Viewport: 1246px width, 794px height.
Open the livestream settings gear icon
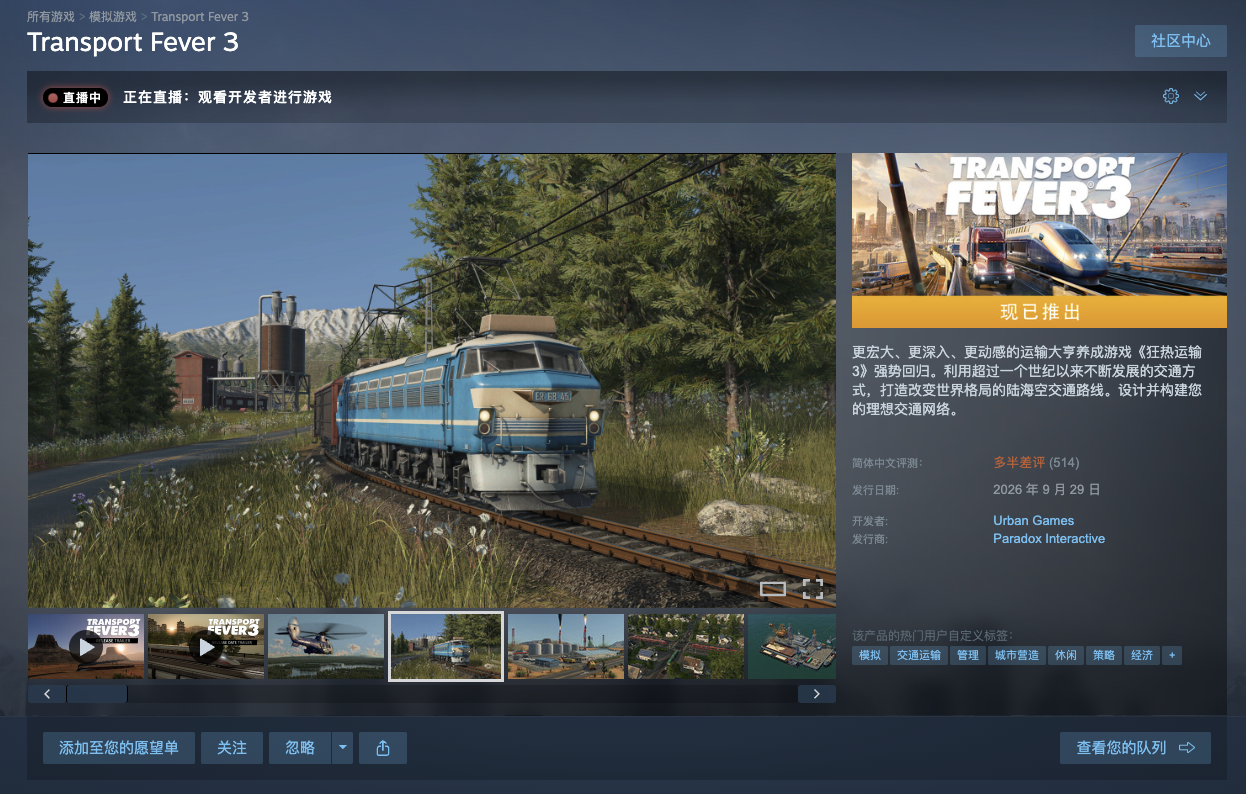(1171, 96)
